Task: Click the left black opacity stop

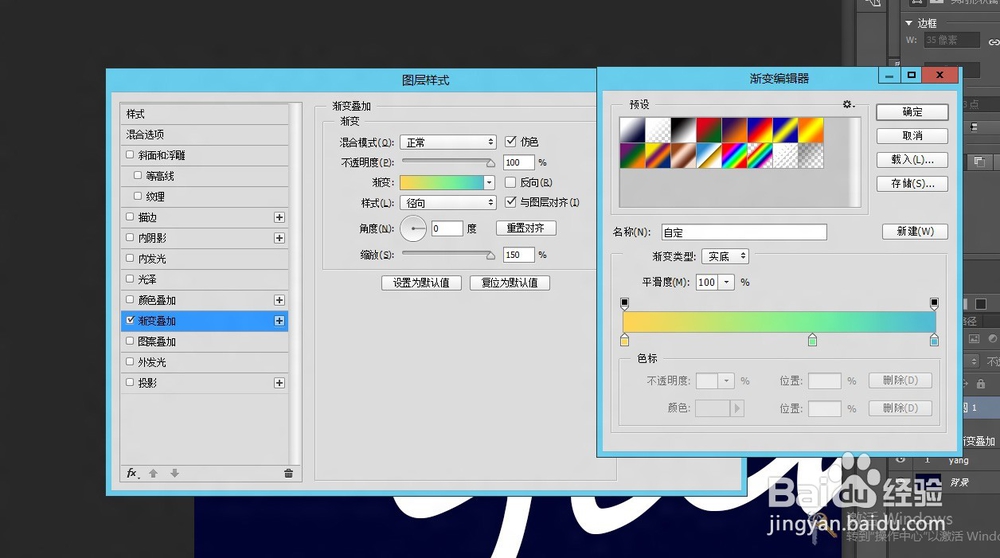Action: click(x=624, y=303)
